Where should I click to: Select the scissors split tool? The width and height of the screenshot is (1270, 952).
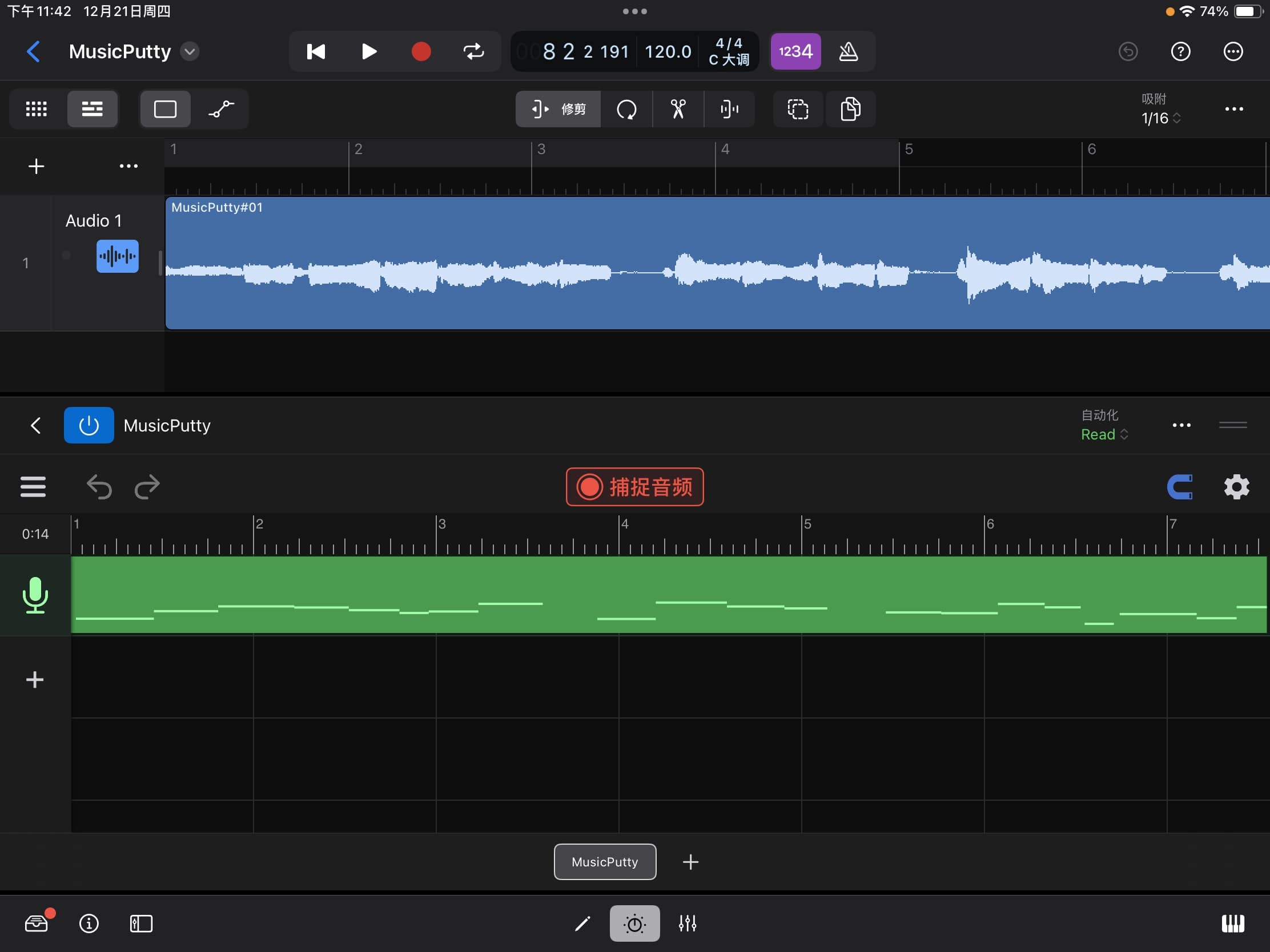point(678,109)
